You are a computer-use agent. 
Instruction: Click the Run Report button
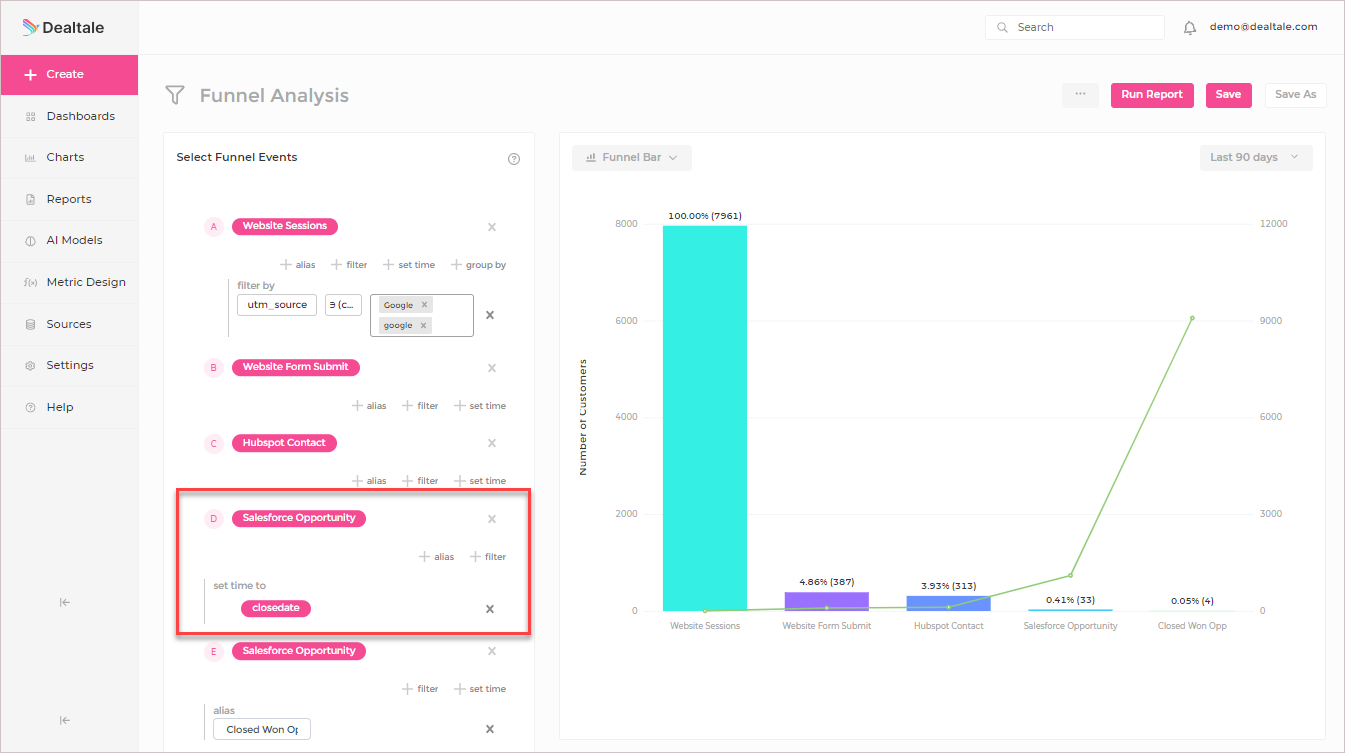point(1152,95)
